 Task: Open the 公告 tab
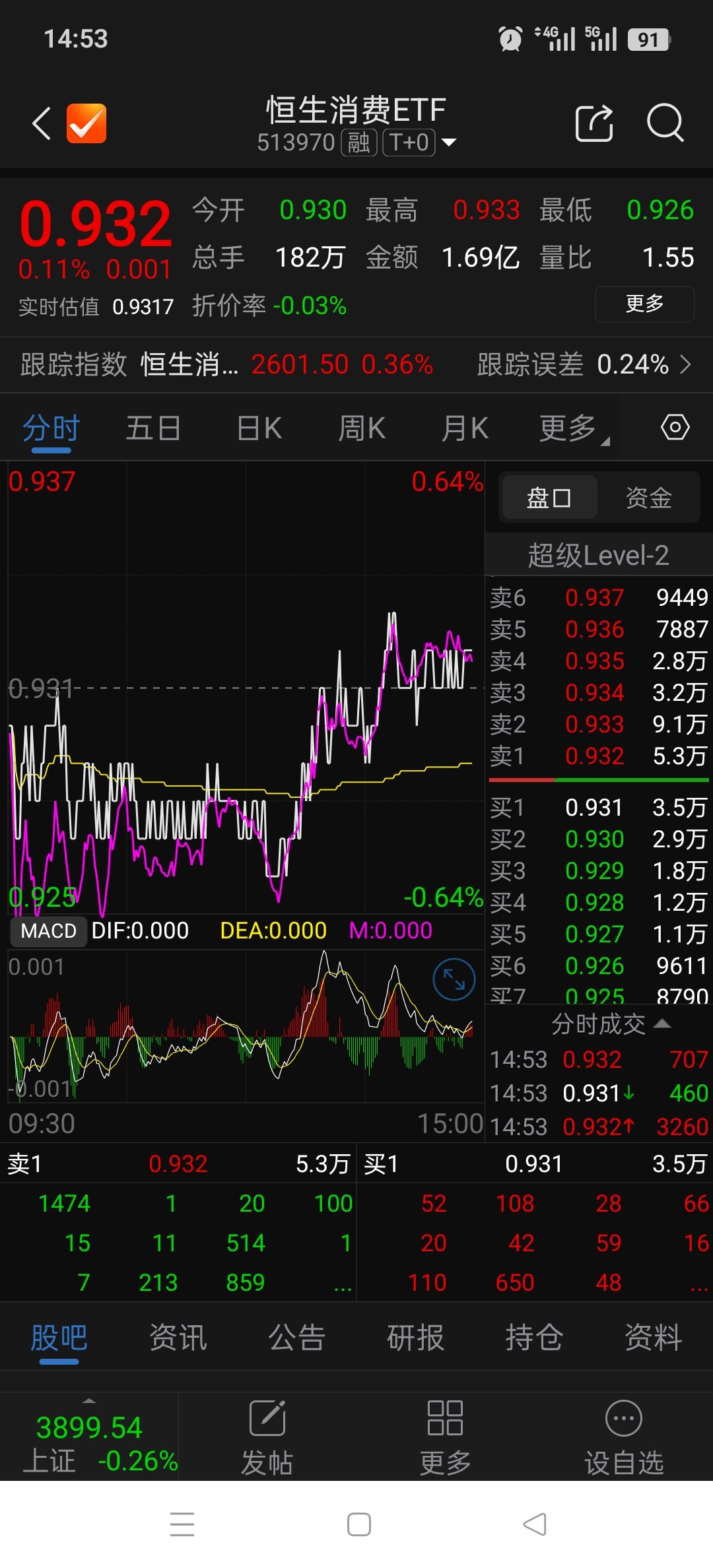click(x=297, y=1338)
